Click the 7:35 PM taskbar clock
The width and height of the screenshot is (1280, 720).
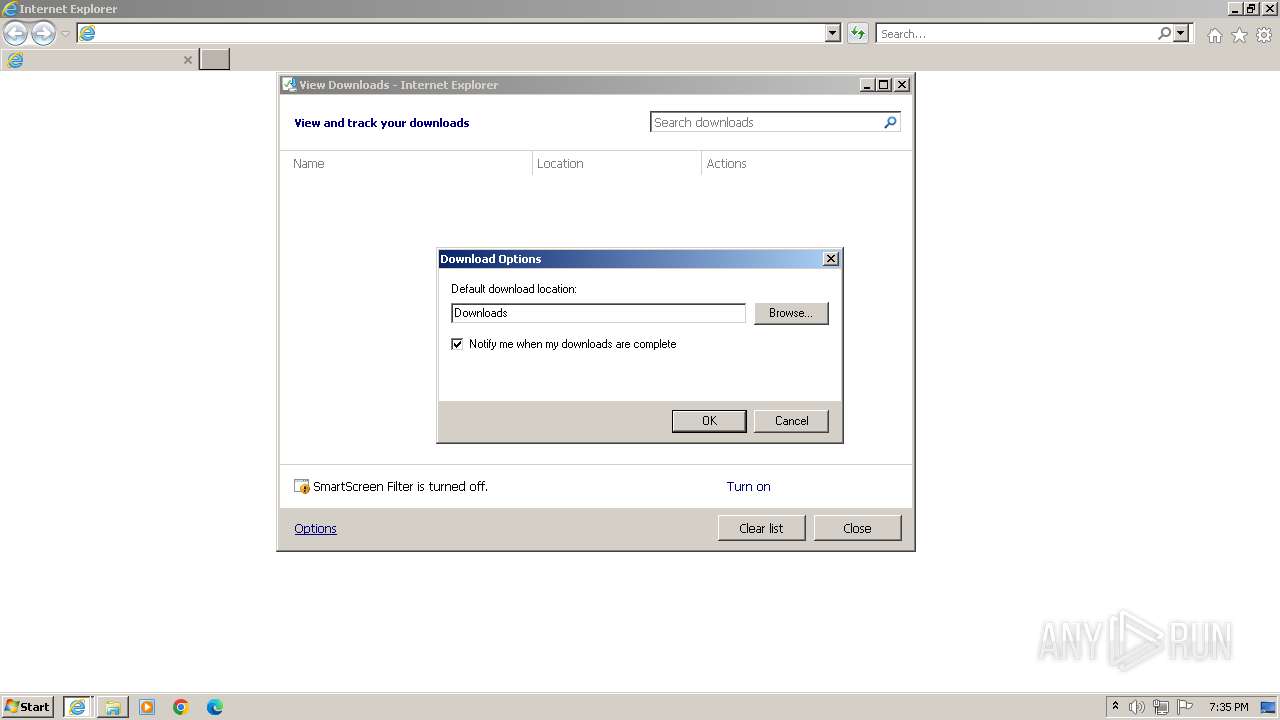point(1228,707)
